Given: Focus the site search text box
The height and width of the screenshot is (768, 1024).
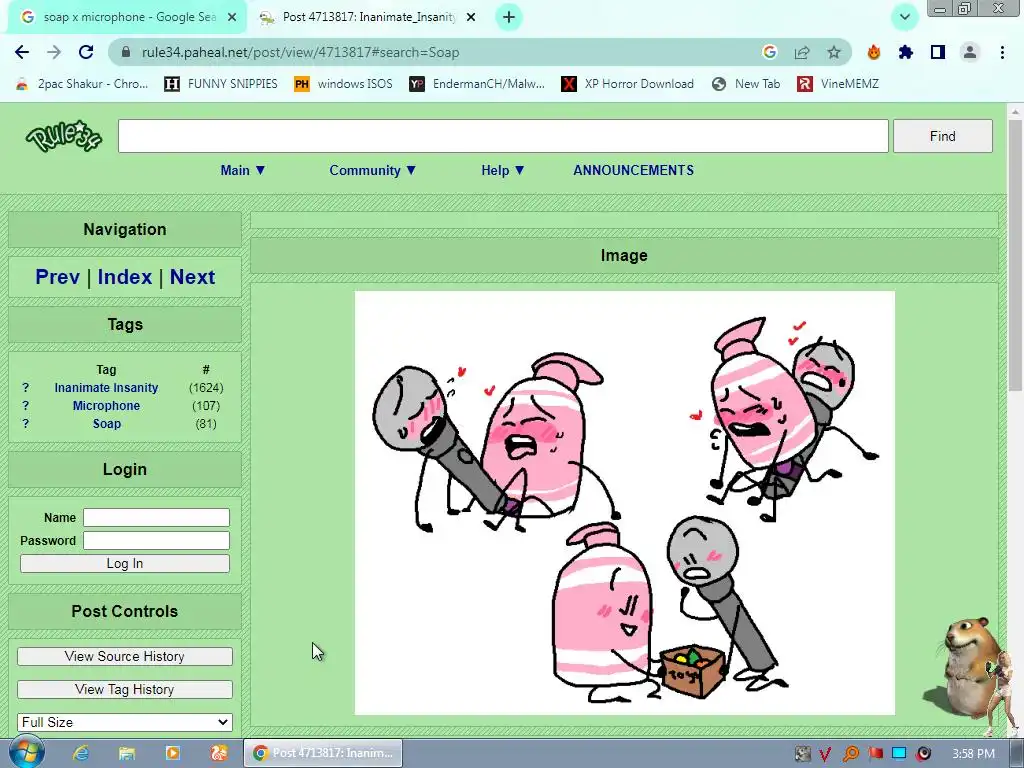Looking at the screenshot, I should [x=503, y=136].
